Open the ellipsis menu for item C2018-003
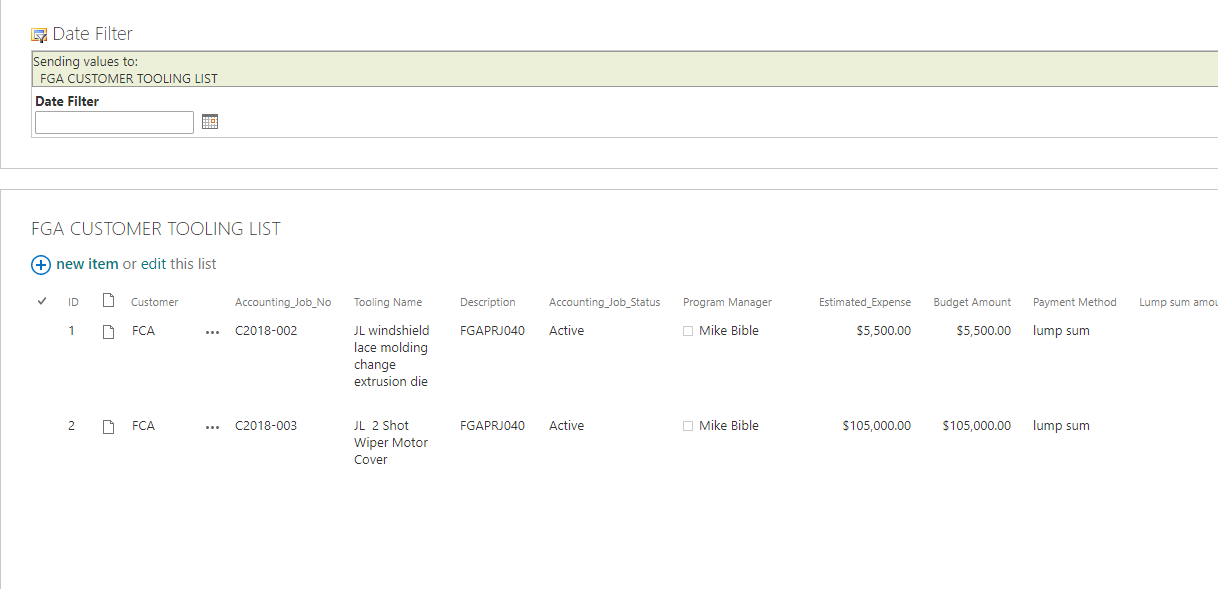Viewport: 1218px width, 589px height. click(x=212, y=425)
